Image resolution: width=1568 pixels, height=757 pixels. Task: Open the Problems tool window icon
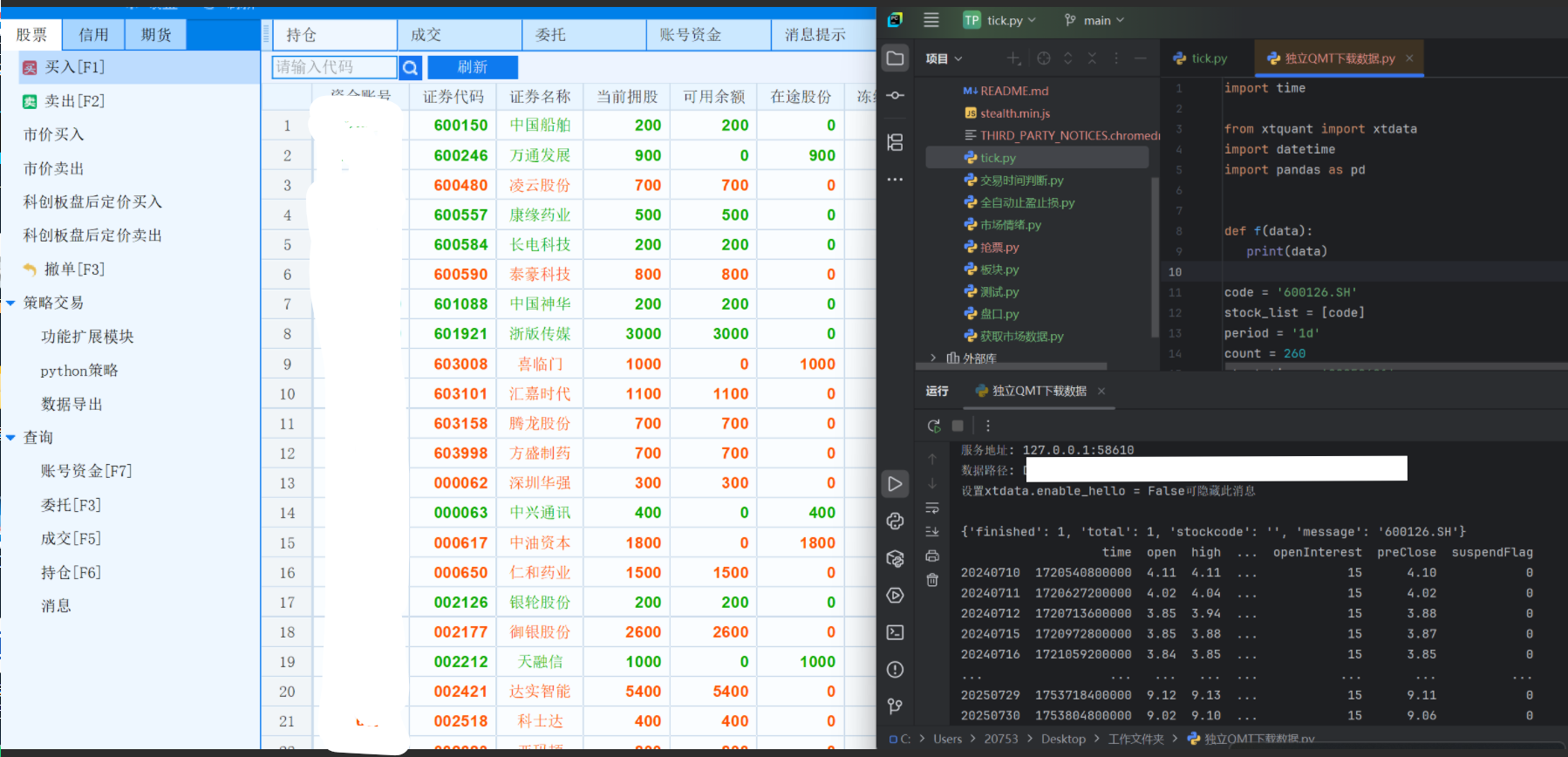click(895, 670)
